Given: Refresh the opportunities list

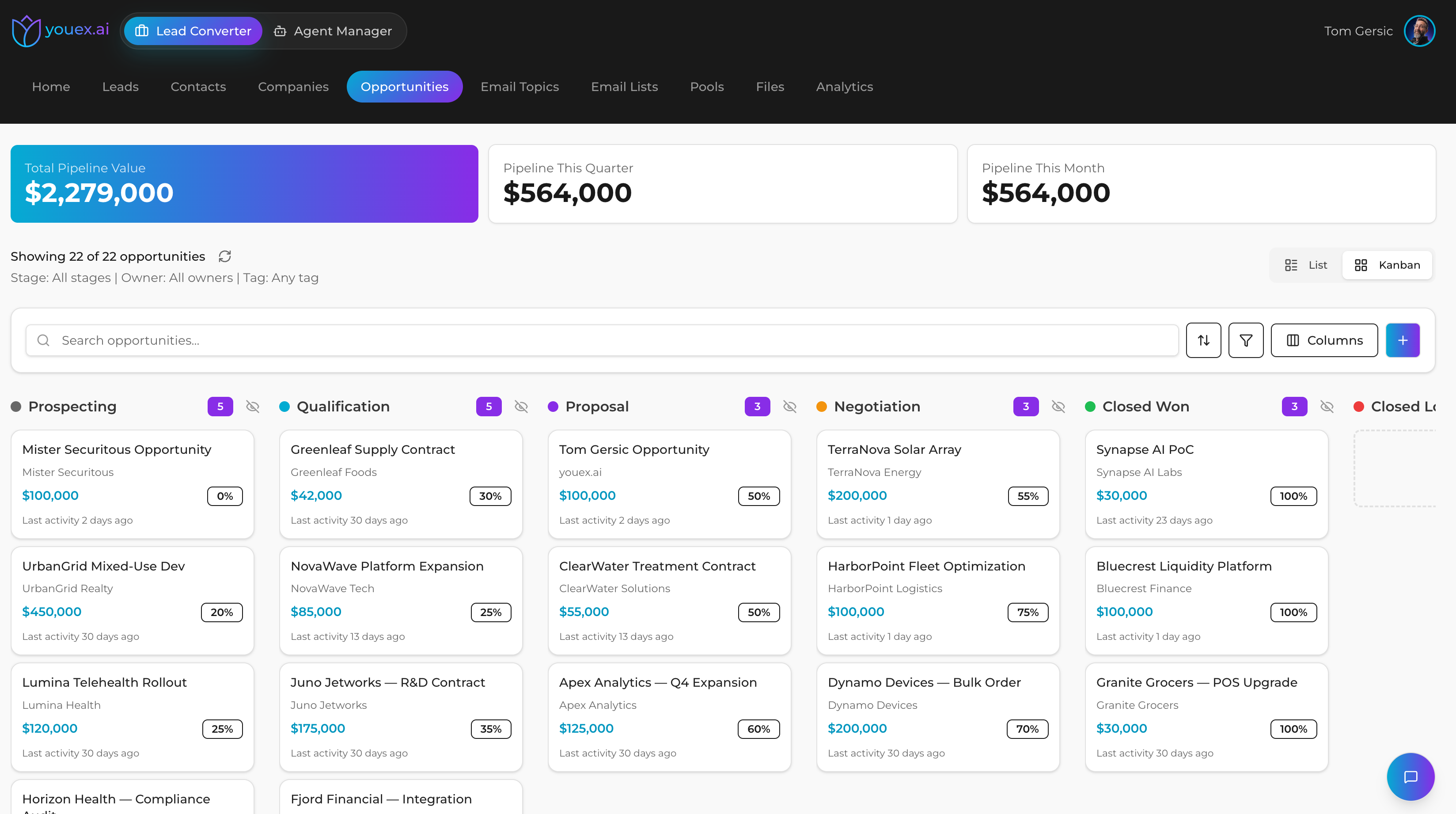Looking at the screenshot, I should tap(225, 257).
